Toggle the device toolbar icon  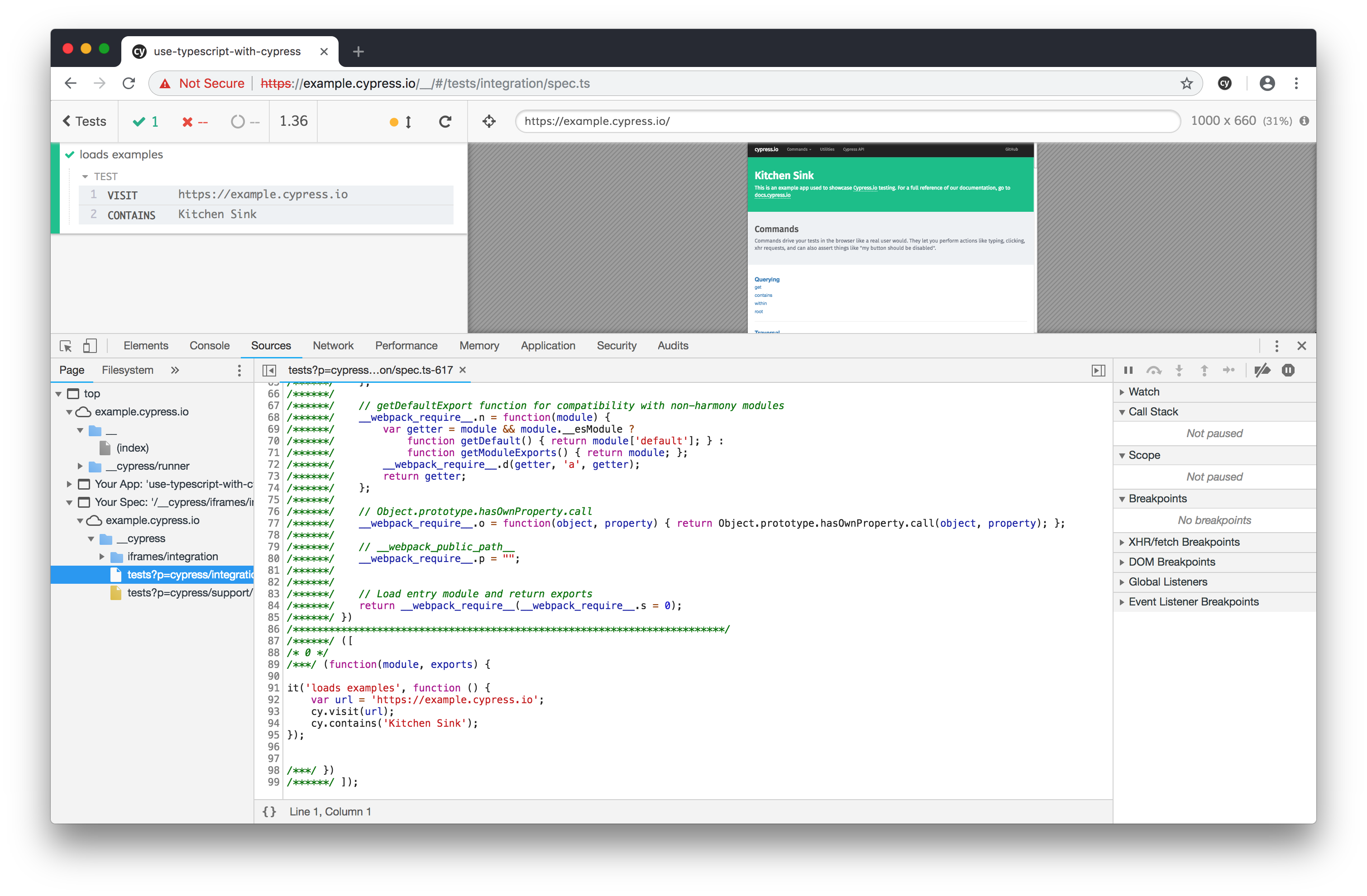click(x=90, y=346)
